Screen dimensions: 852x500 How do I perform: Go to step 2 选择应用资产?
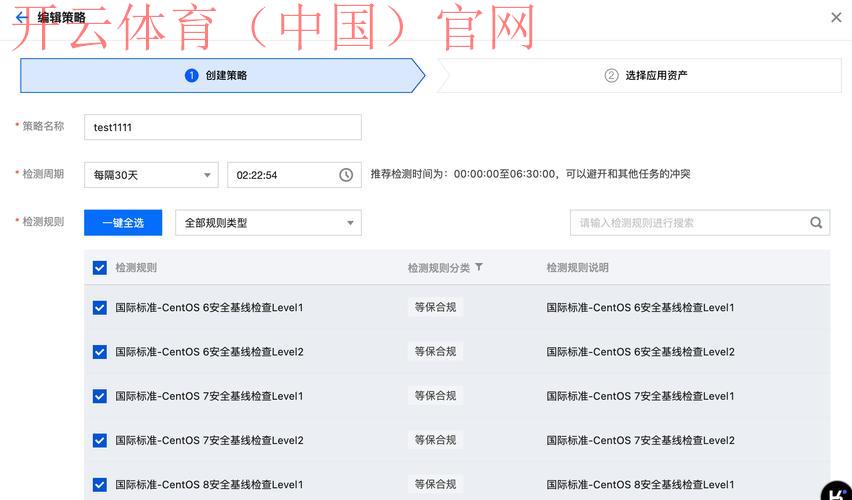pos(640,76)
